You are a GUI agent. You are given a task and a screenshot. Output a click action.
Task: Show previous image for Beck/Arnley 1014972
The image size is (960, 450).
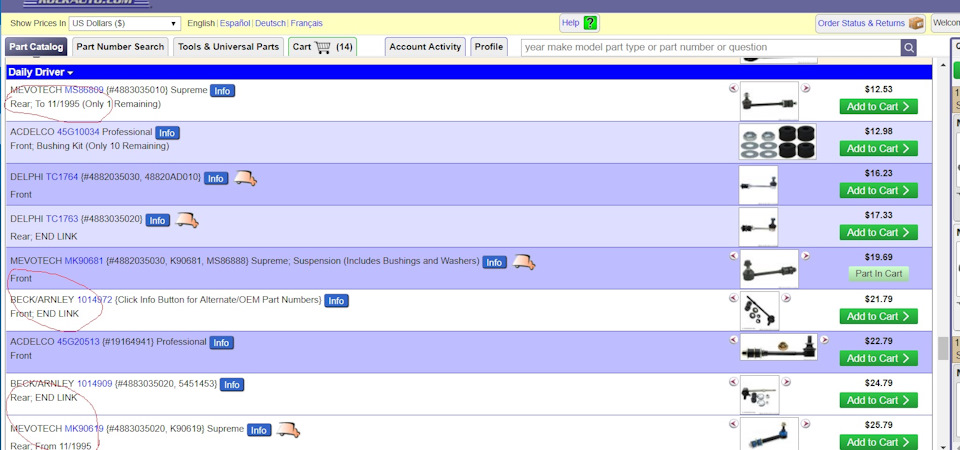[733, 298]
